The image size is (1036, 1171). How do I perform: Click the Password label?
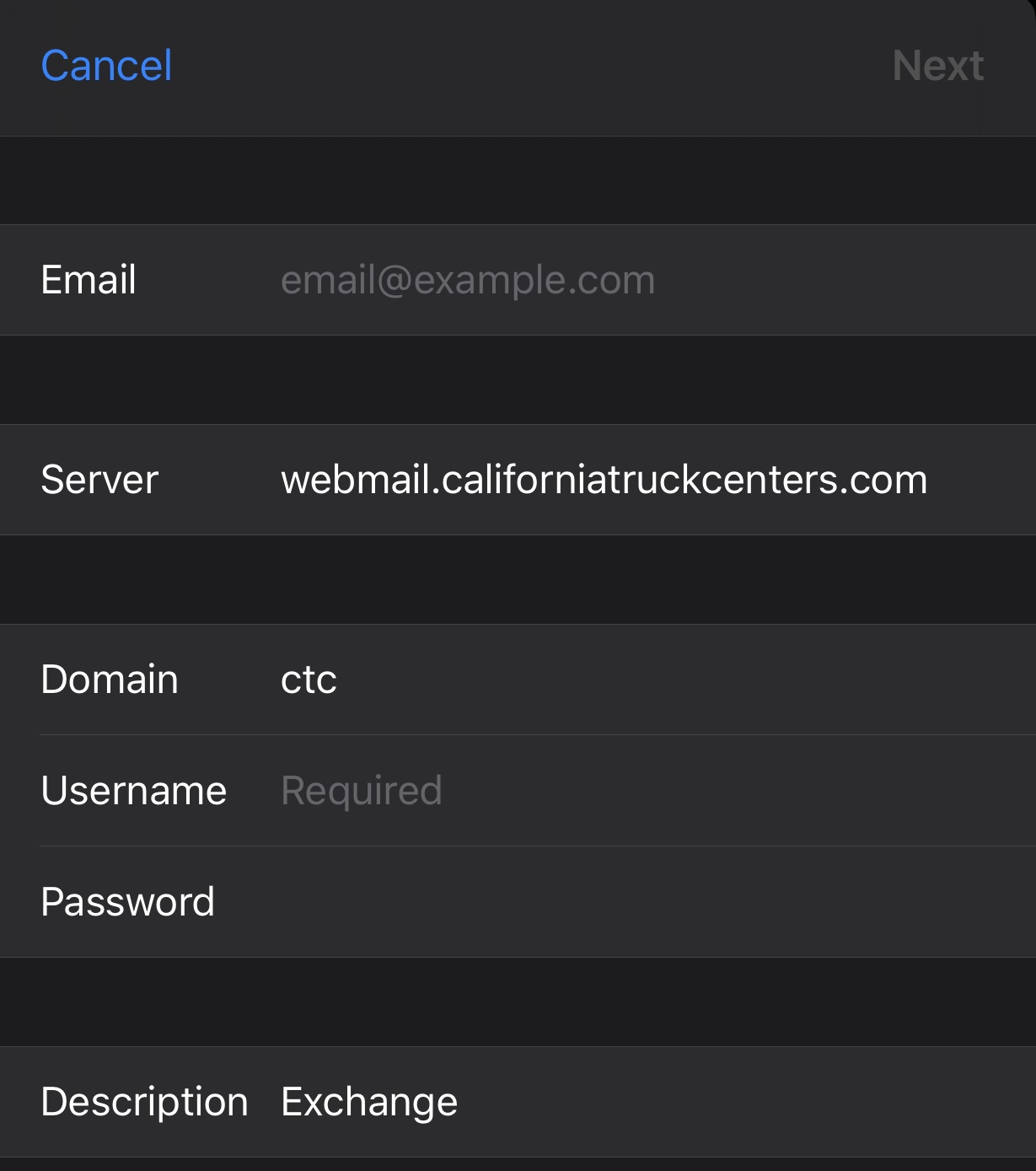[x=128, y=902]
